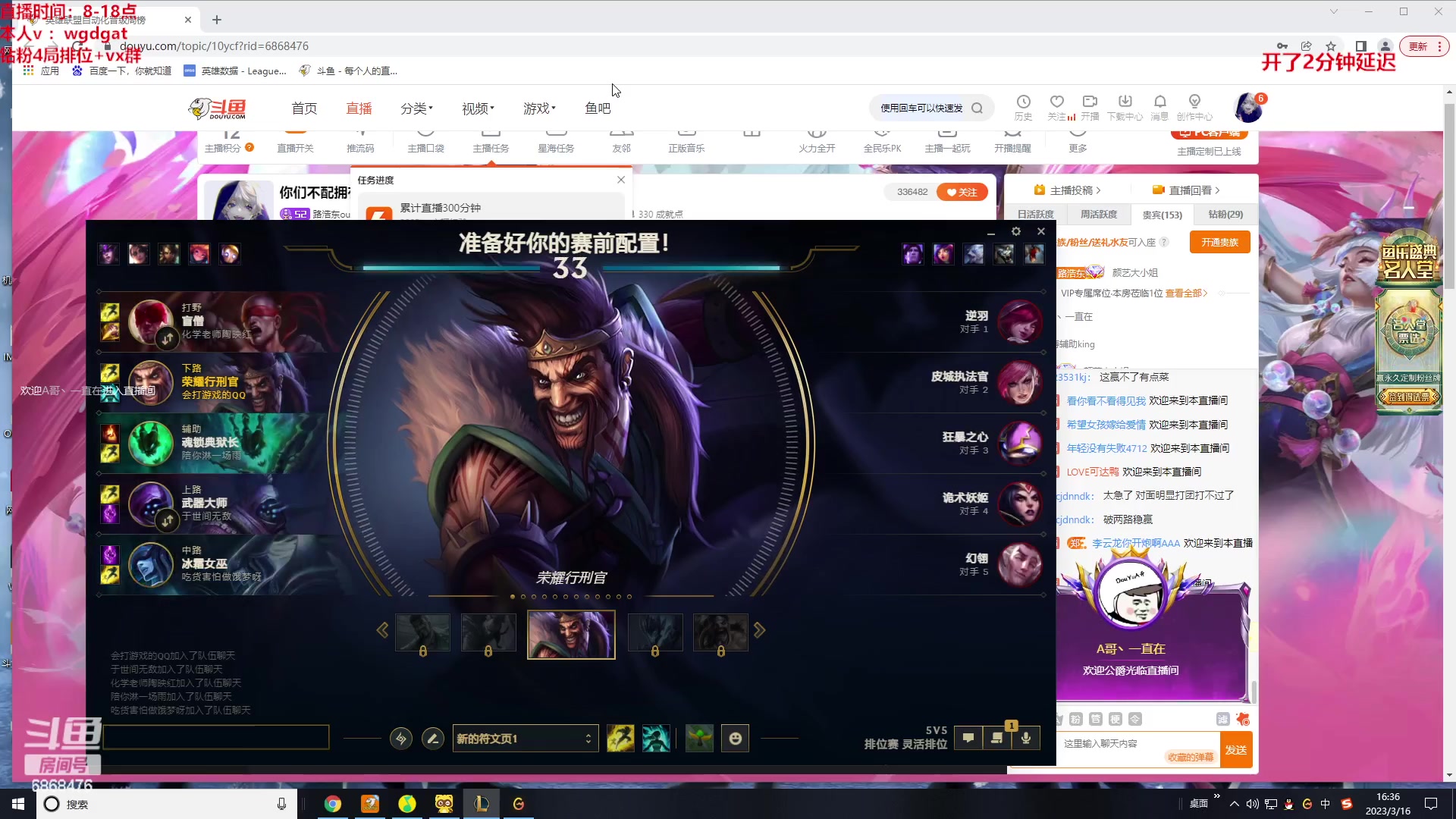Open League client settings gear

(x=1016, y=232)
